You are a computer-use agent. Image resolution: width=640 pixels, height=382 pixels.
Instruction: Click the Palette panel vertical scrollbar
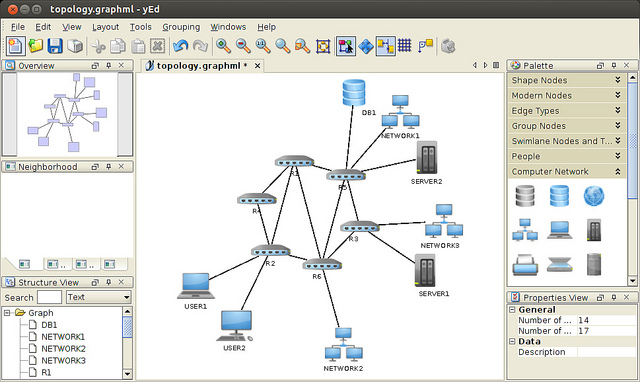(632, 179)
